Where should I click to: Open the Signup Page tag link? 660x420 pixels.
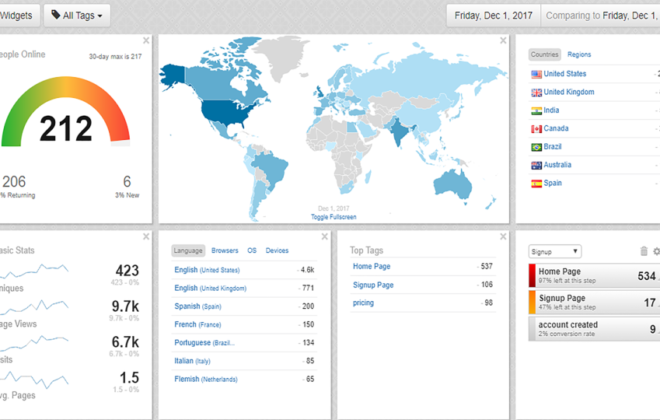[x=373, y=285]
